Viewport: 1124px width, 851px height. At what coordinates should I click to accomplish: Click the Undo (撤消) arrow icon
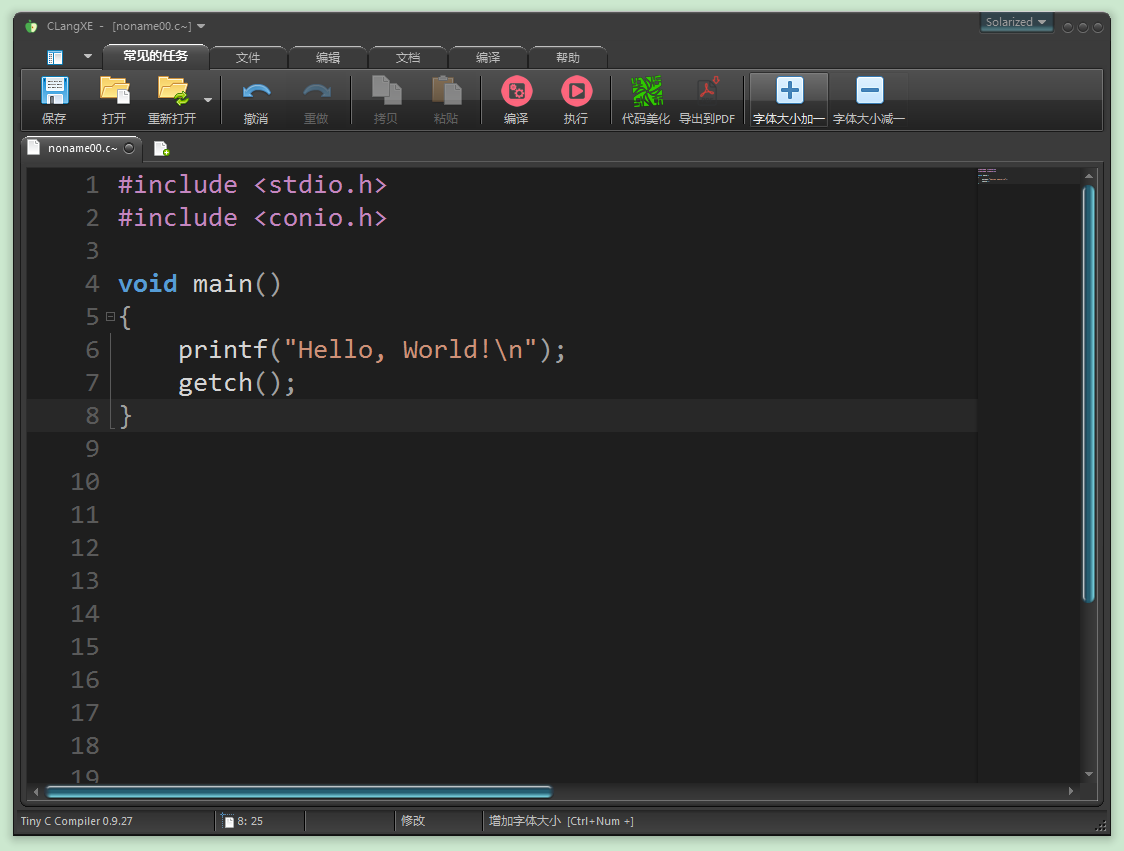256,91
